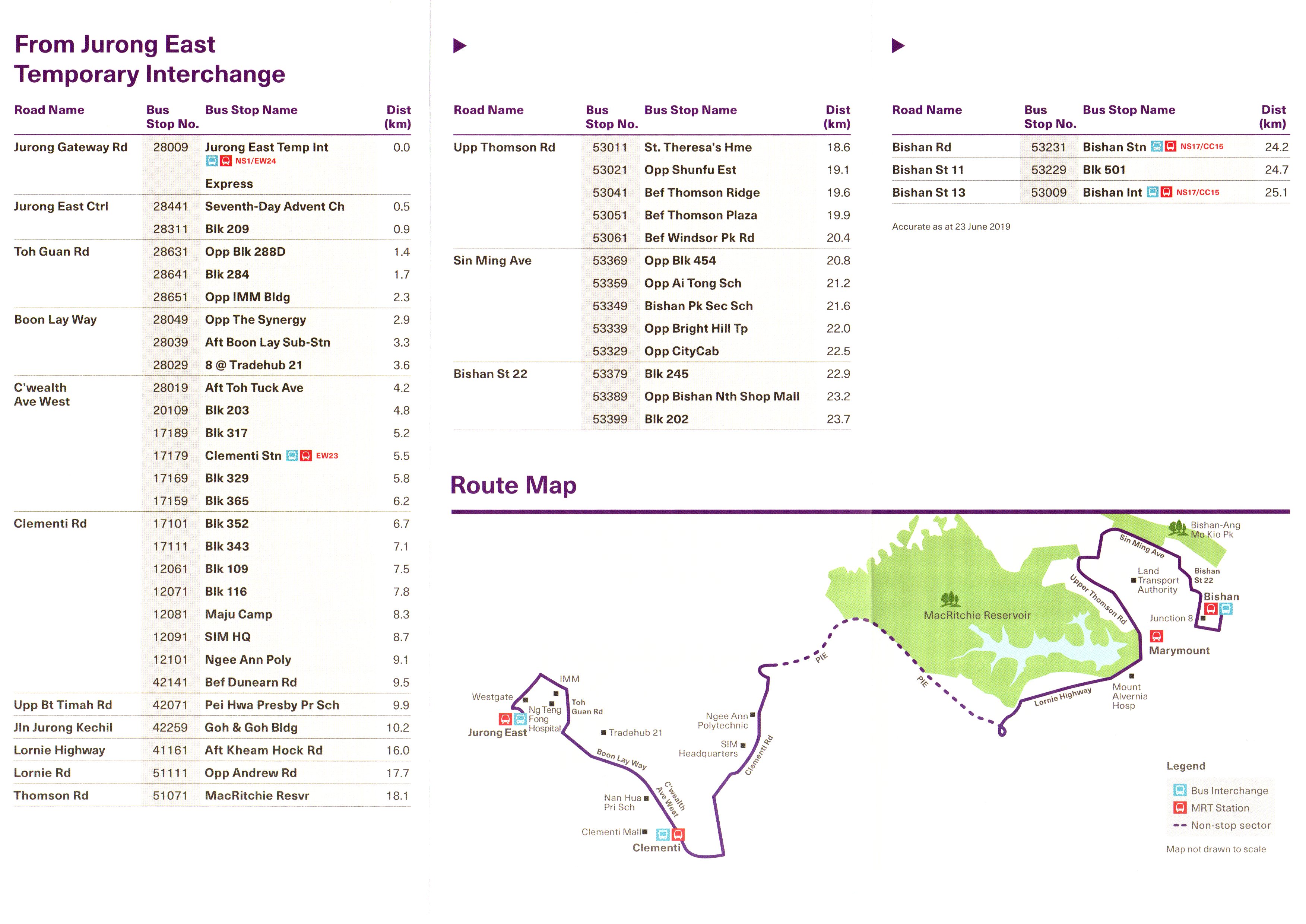
Task: Click the MRT icon beside Clementi Stn
Action: 305,456
